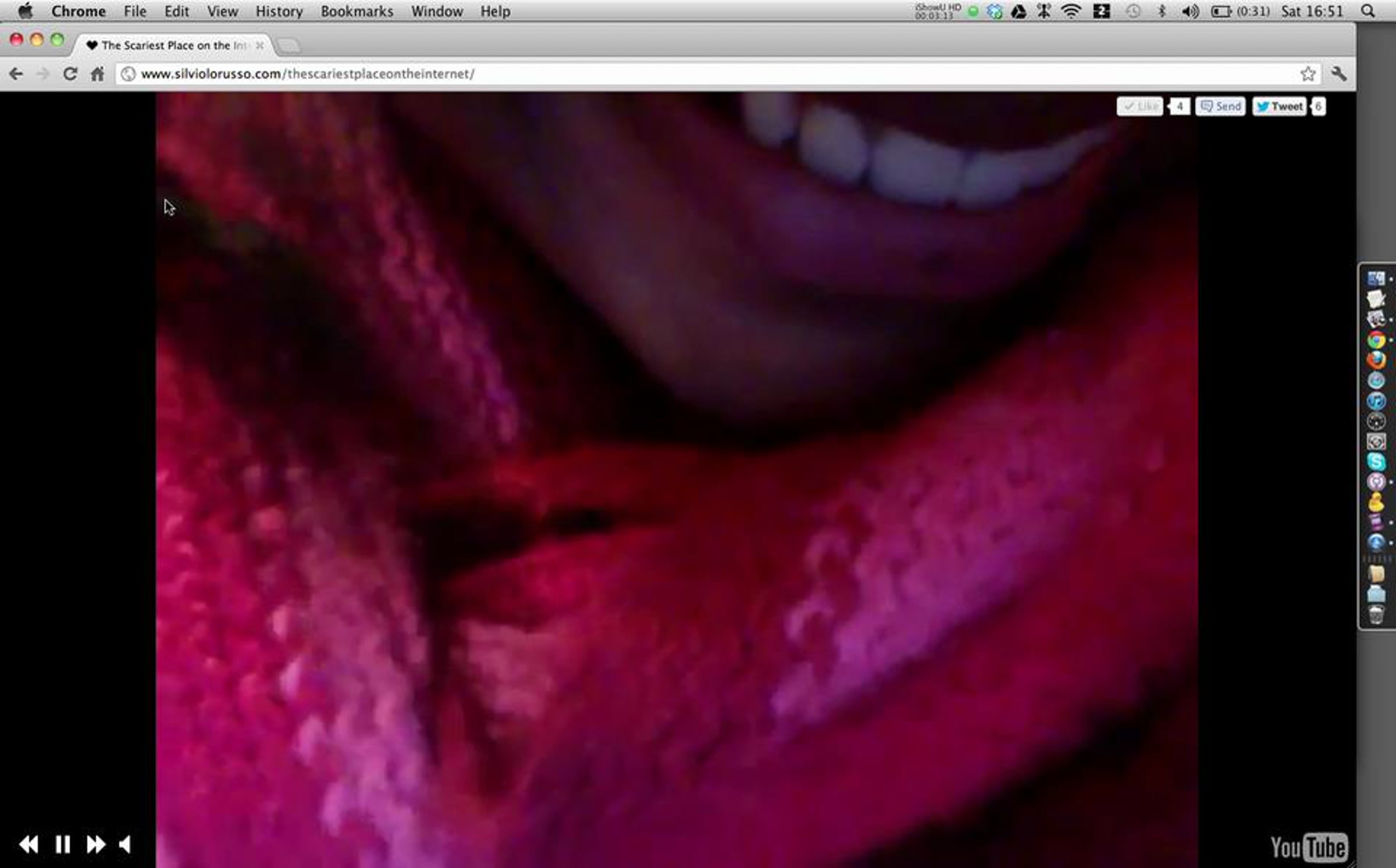The height and width of the screenshot is (868, 1396).
Task: Tweet this page
Action: pyautogui.click(x=1279, y=106)
